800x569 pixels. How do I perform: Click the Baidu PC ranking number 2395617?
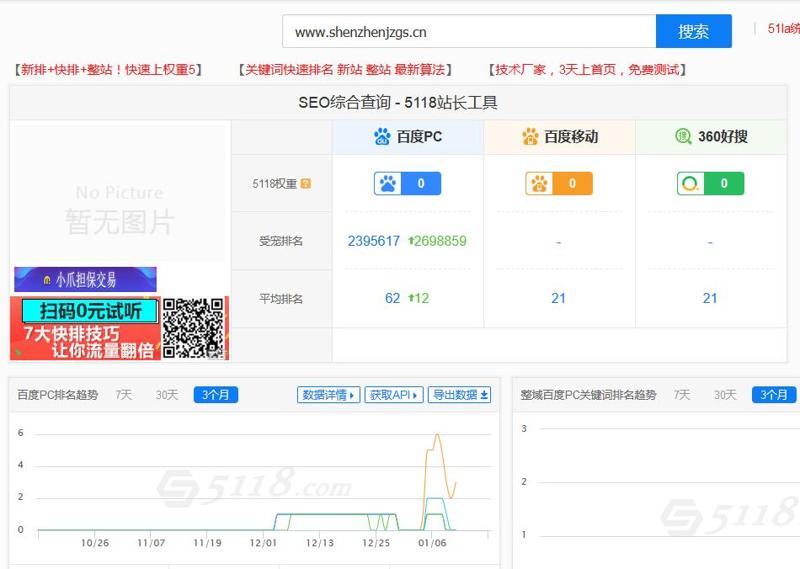coord(373,241)
